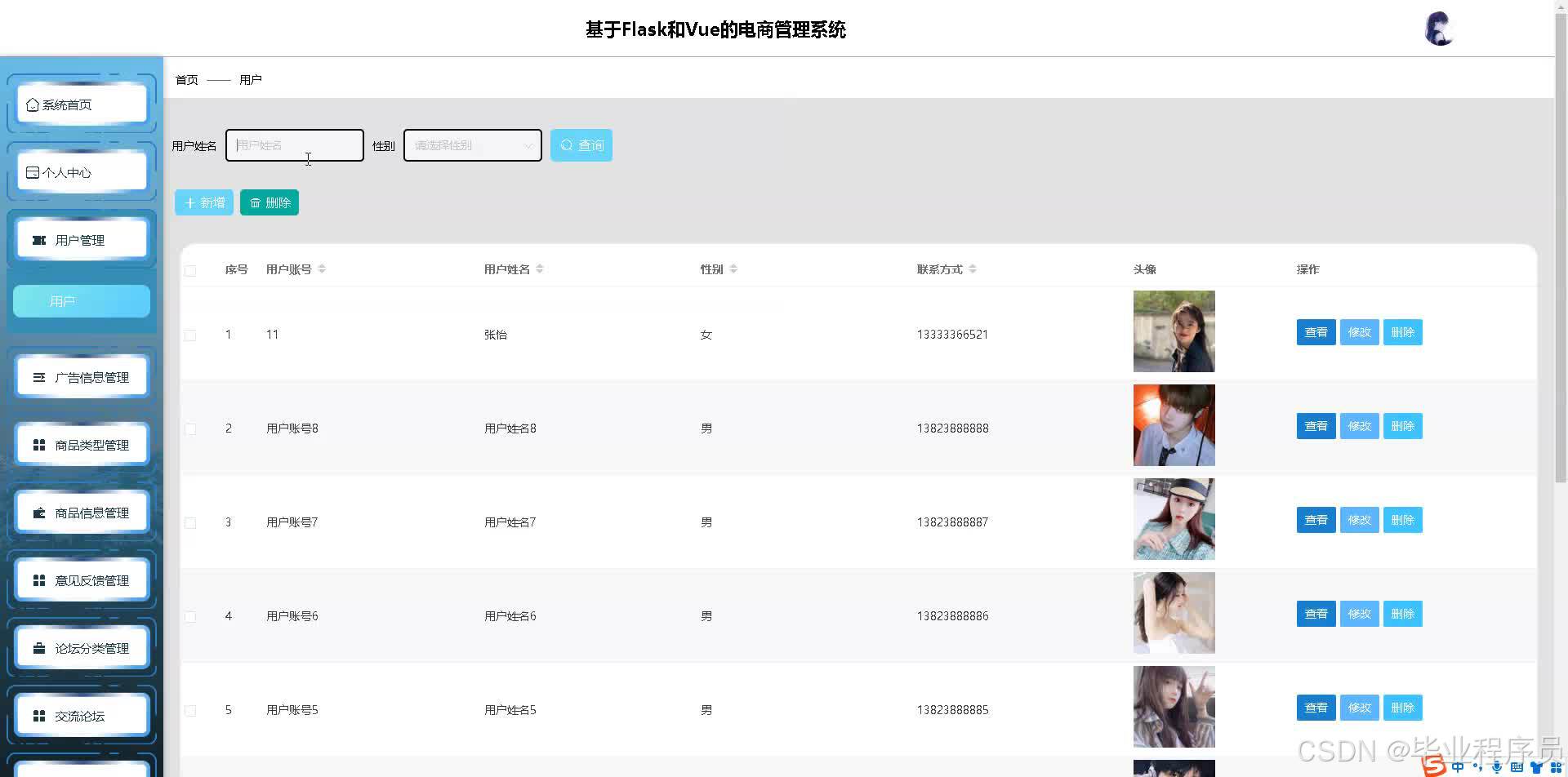Open the 性别 select dropdown

(x=473, y=145)
